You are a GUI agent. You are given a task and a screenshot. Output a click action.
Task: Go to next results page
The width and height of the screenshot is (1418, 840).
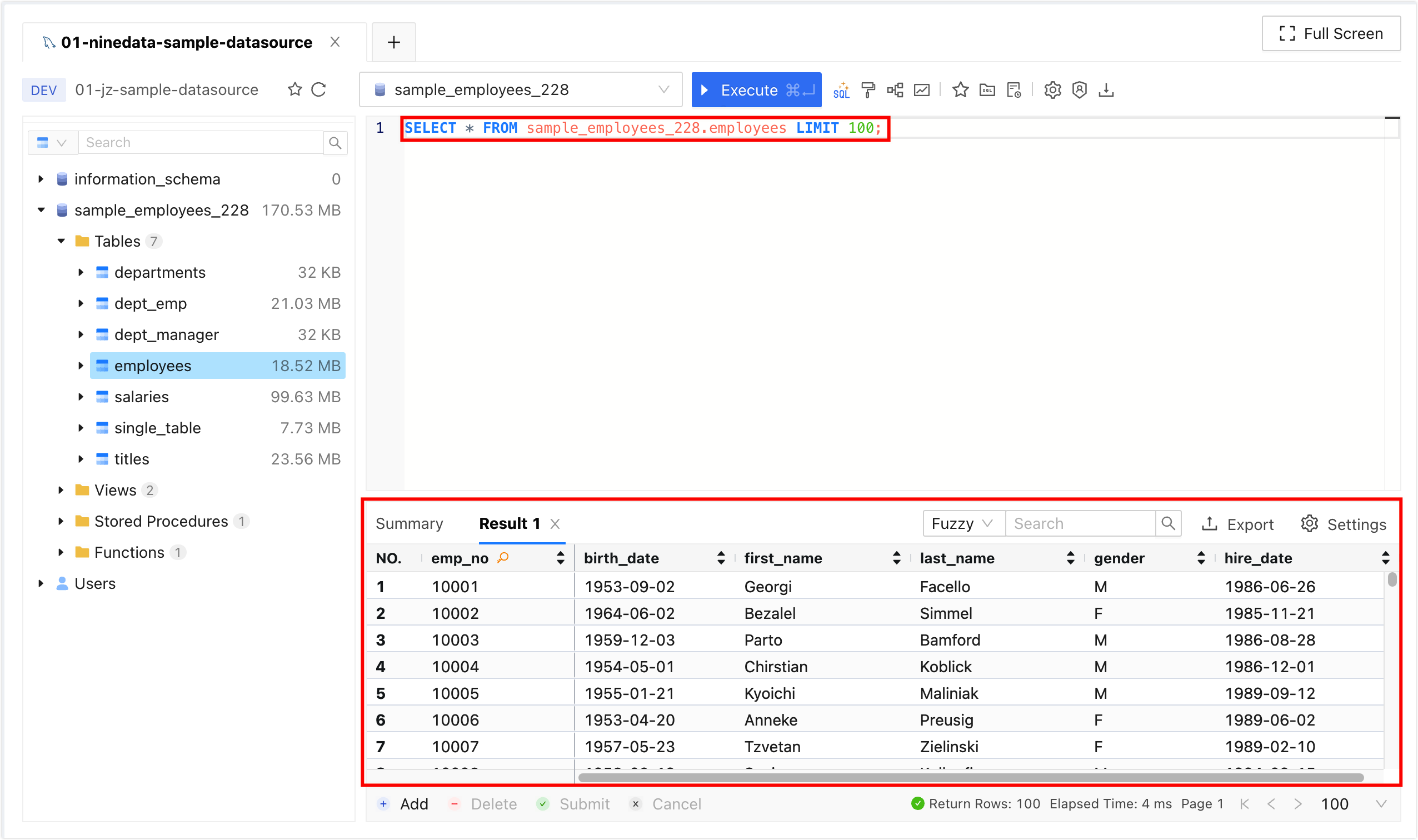(1297, 804)
